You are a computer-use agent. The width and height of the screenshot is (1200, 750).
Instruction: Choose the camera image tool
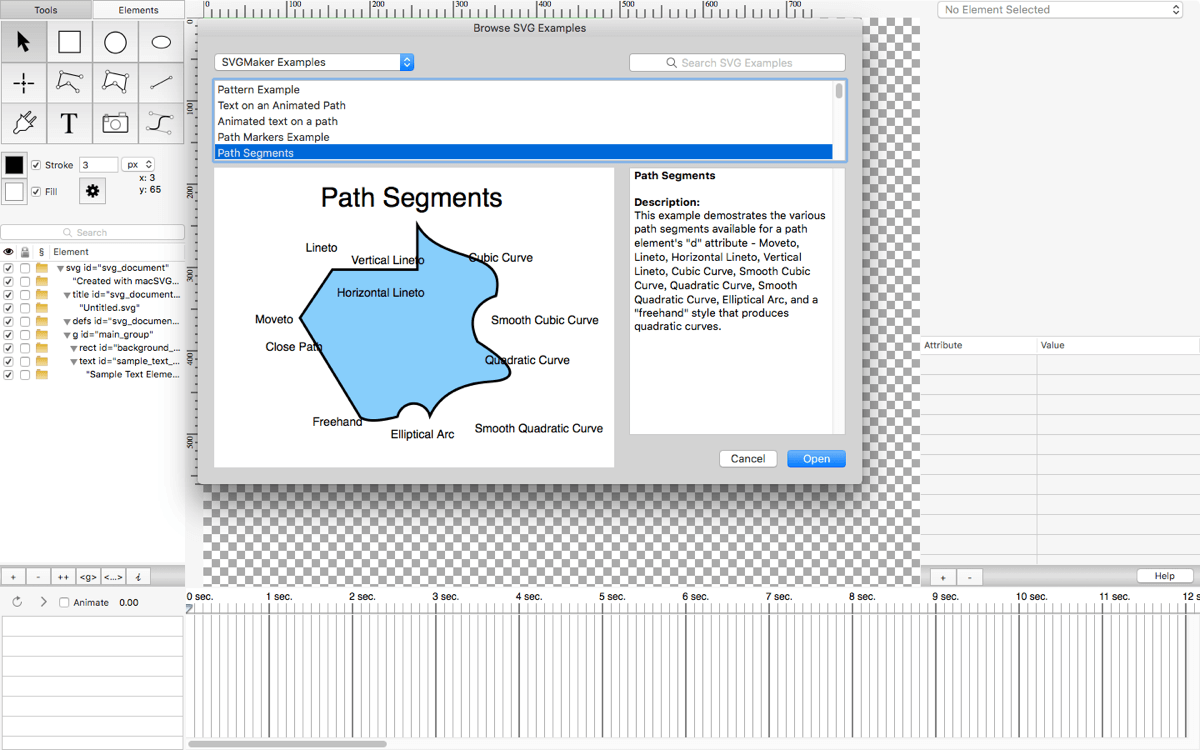pyautogui.click(x=115, y=124)
